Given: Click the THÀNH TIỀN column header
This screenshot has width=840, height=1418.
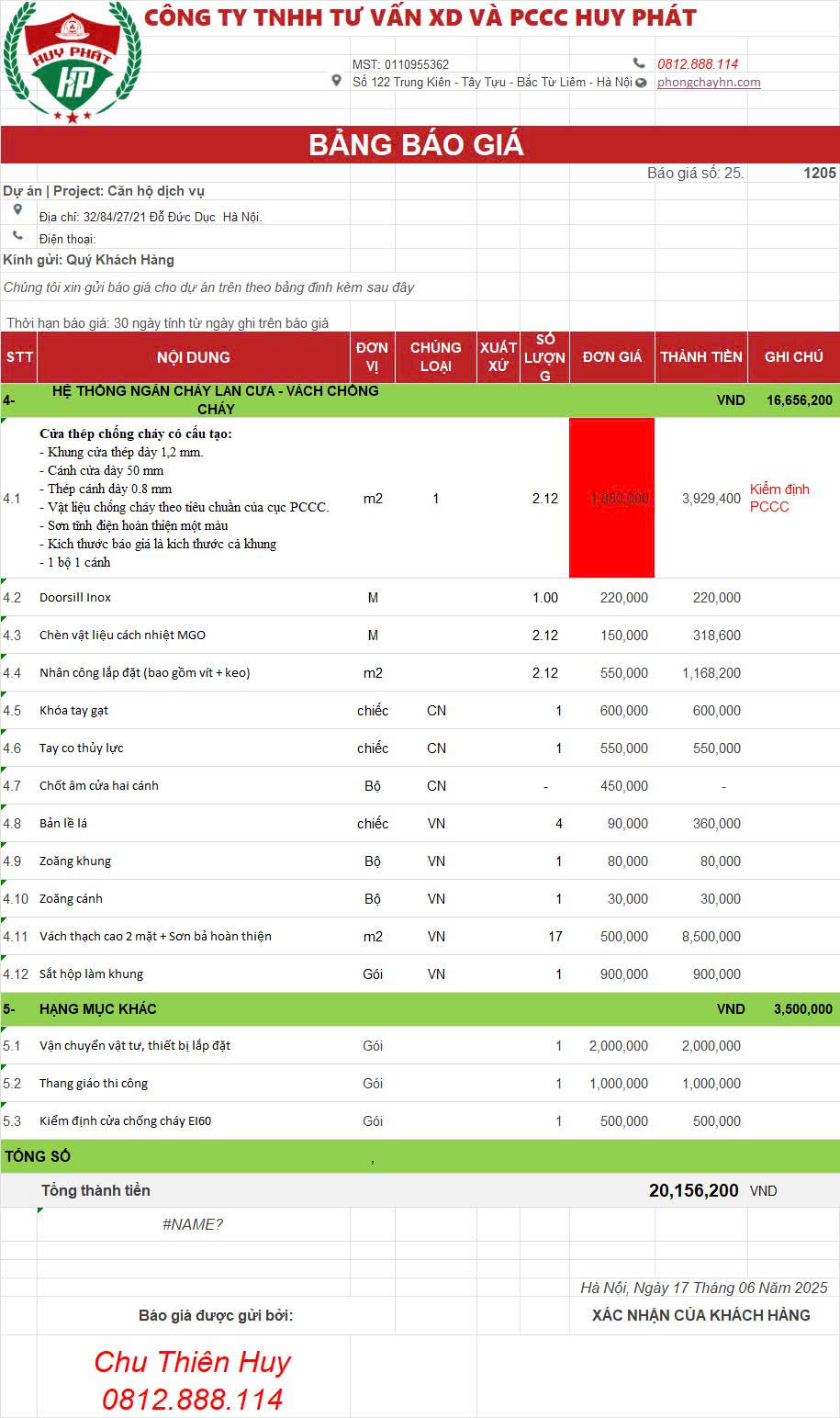Looking at the screenshot, I should pyautogui.click(x=700, y=356).
